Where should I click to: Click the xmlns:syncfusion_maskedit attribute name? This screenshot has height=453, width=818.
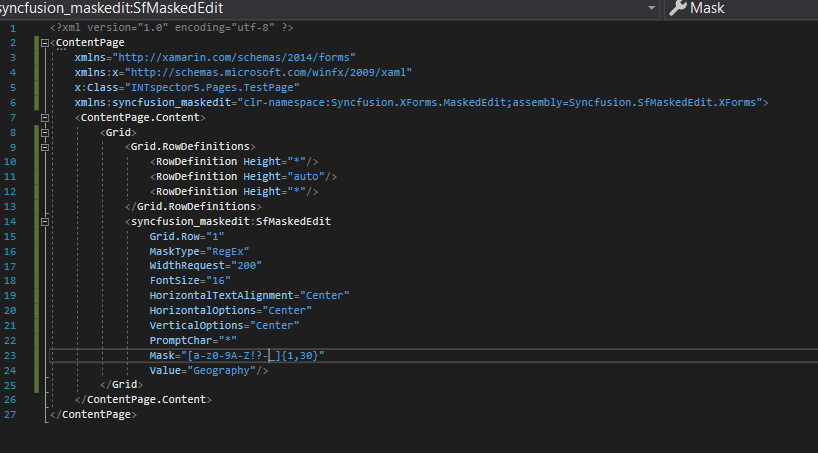click(155, 102)
